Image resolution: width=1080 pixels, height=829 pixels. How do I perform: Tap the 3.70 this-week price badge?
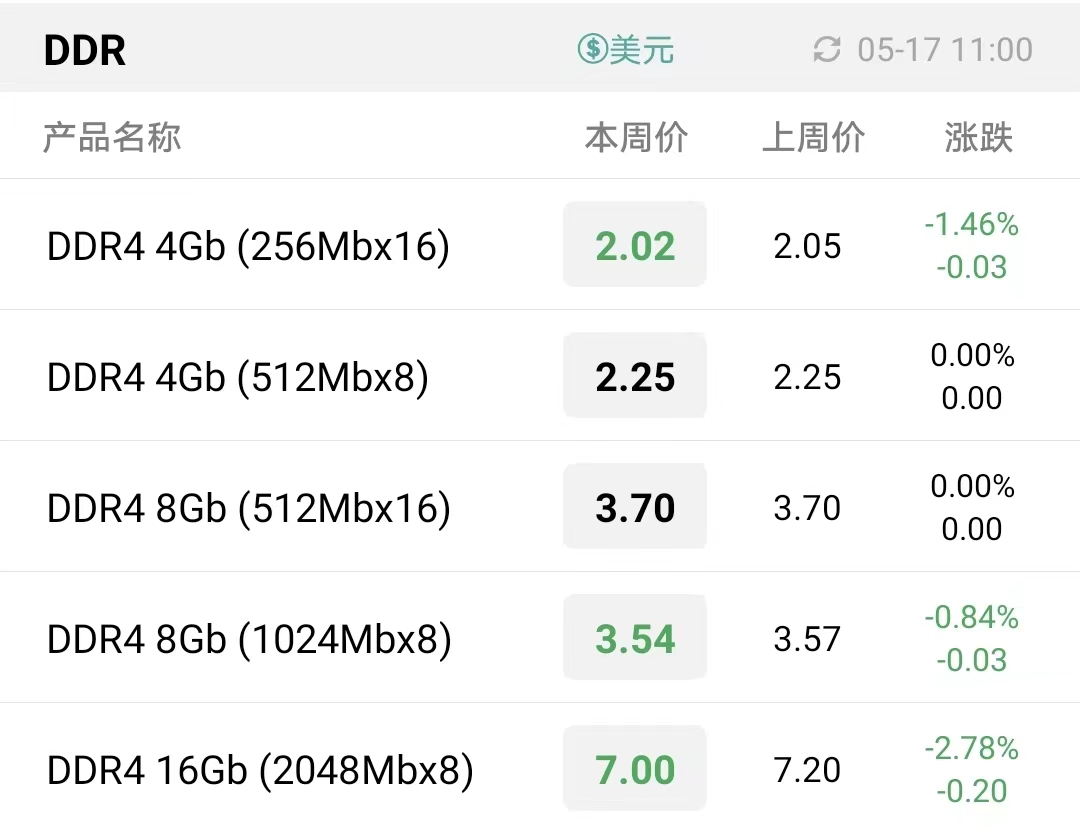[x=635, y=506]
